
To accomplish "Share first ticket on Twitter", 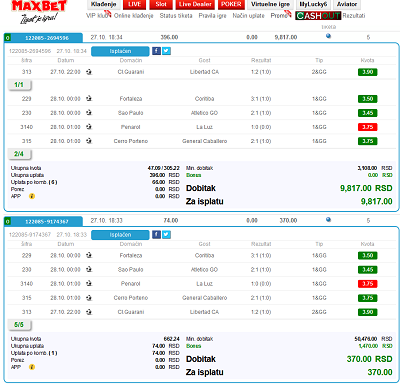I will tap(166, 51).
